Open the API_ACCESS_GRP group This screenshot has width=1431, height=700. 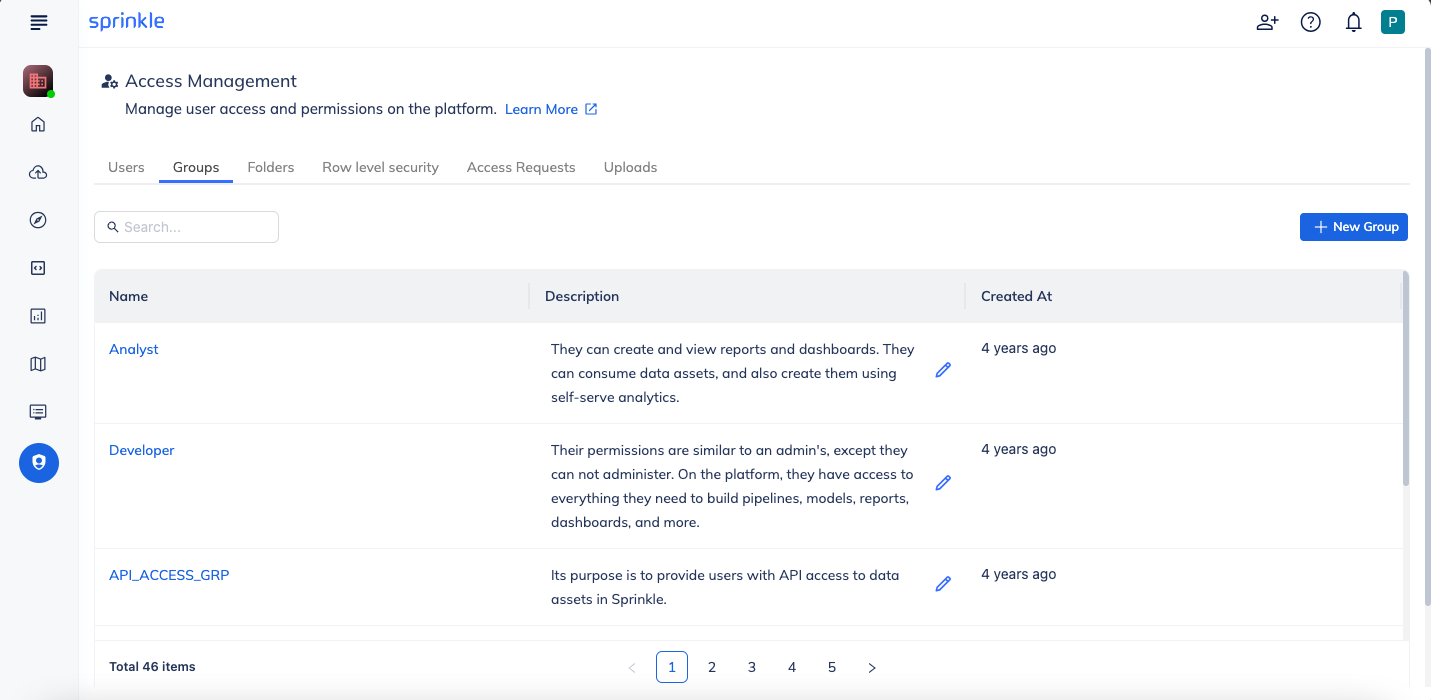click(x=169, y=575)
